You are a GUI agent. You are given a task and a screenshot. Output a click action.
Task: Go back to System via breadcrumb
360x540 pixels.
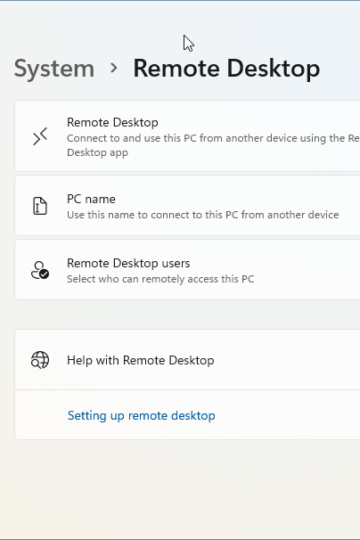click(54, 69)
